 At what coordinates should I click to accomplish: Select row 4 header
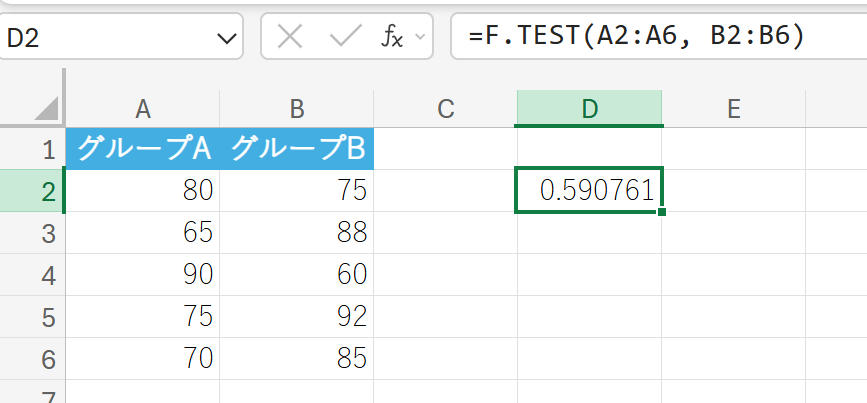[46, 274]
